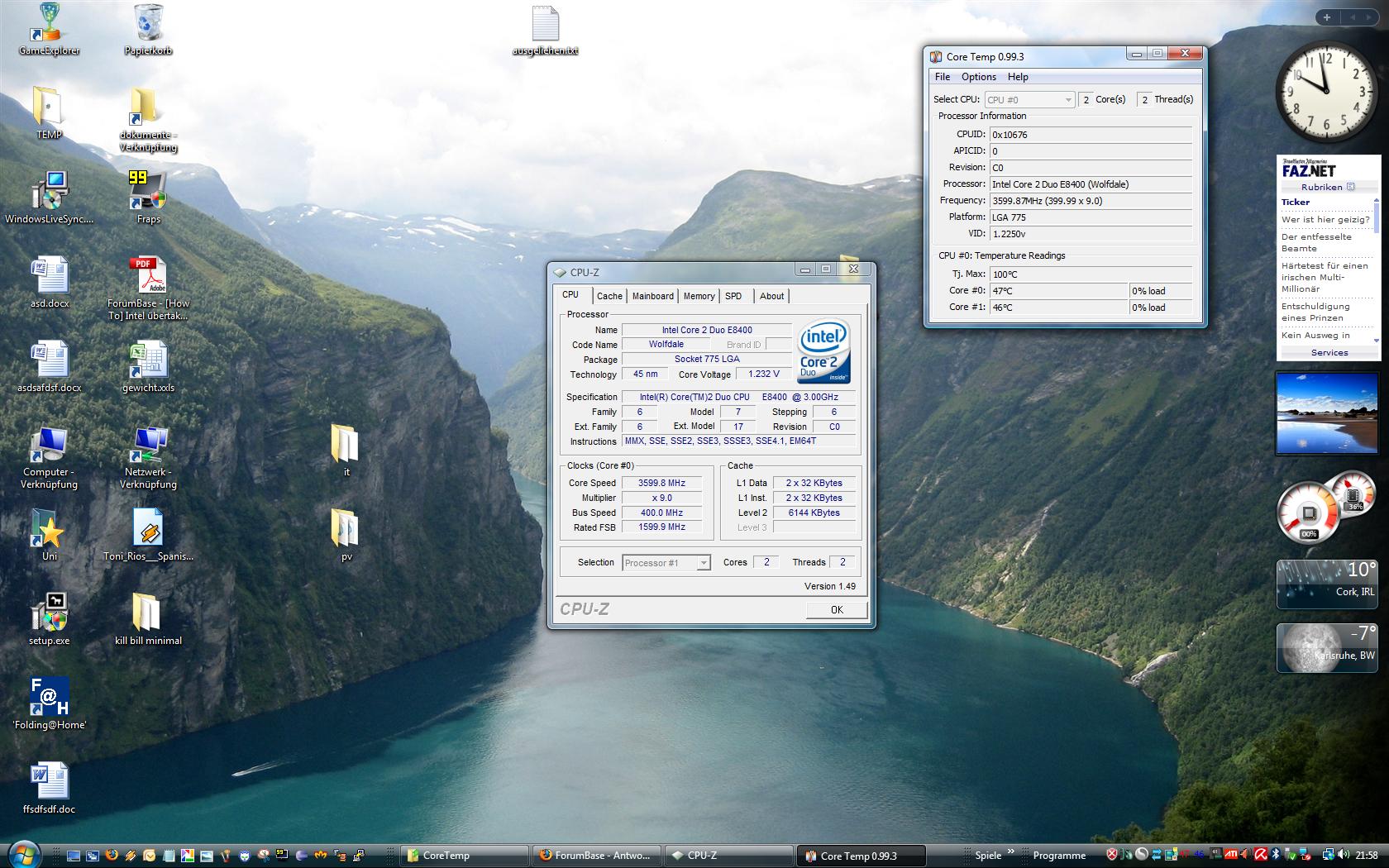This screenshot has height=868, width=1389.
Task: Switch to the Cache tab in CPU-Z
Action: tap(609, 296)
